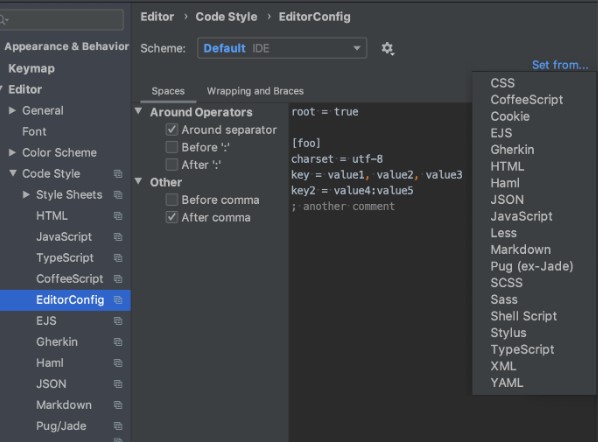
Task: Choose EJS from the Set from menu
Action: (x=501, y=133)
